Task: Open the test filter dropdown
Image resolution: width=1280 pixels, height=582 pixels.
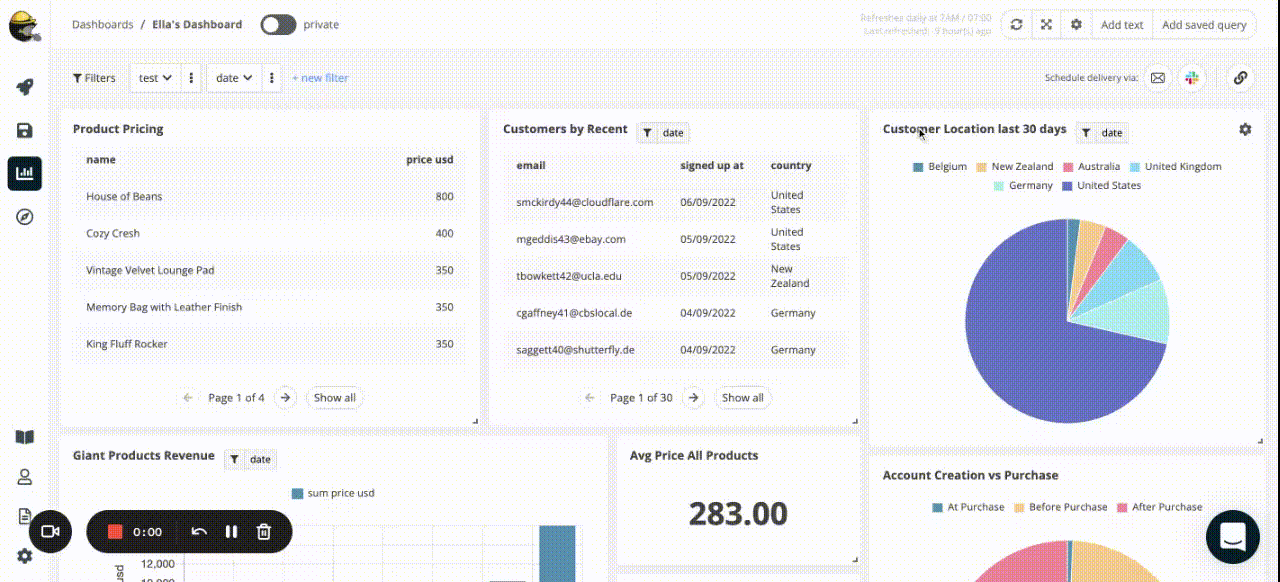Action: 155,78
